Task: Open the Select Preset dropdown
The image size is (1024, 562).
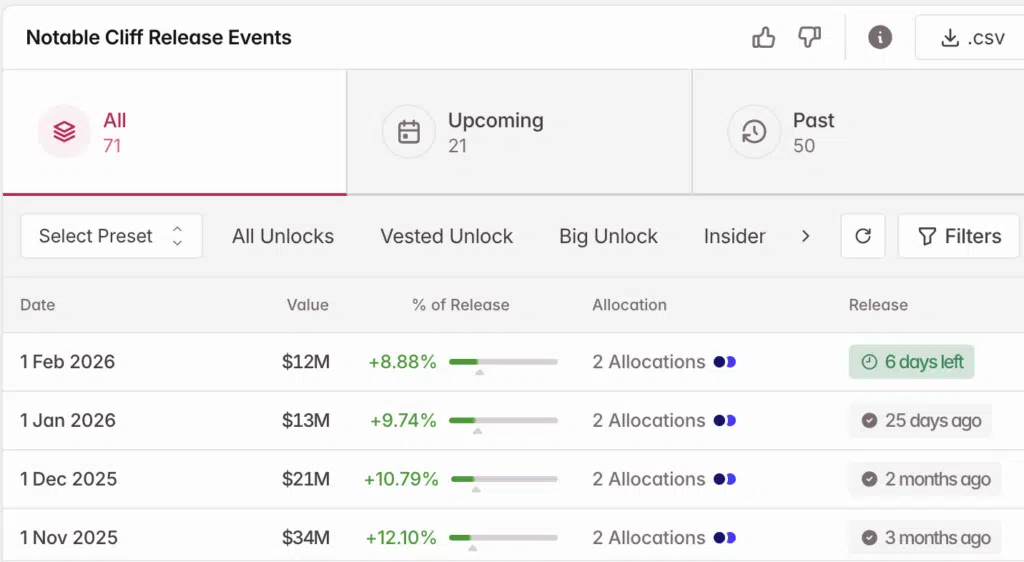Action: click(x=111, y=236)
